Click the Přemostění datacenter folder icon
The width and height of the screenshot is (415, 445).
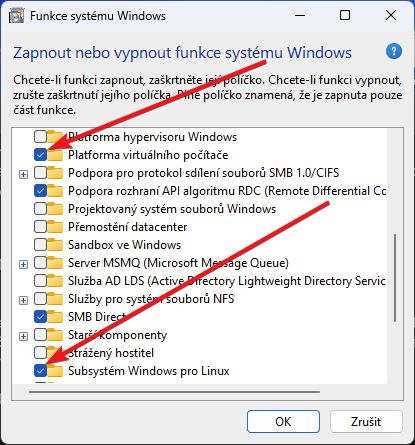(55, 227)
